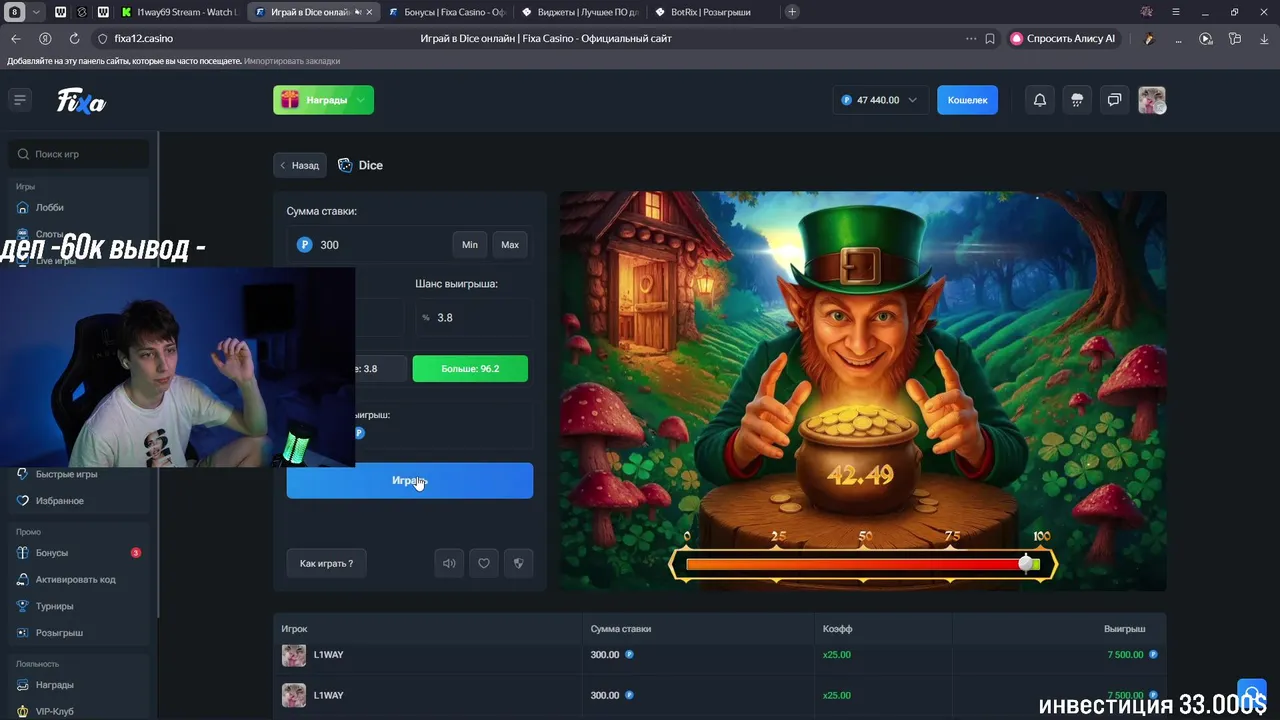Open Лобби in the sidebar

(x=50, y=207)
